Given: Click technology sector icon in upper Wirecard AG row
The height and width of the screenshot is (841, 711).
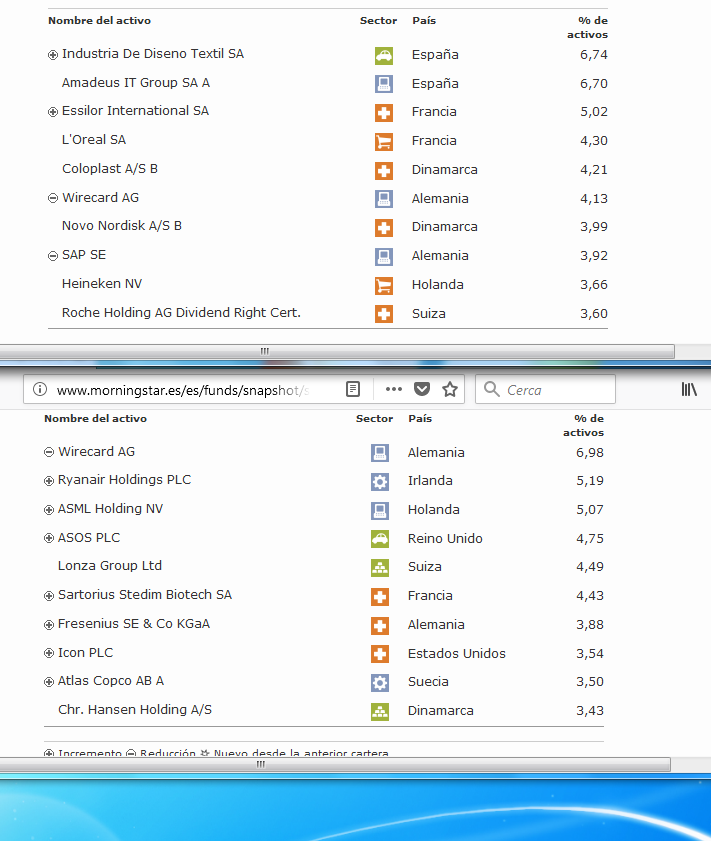Looking at the screenshot, I should (383, 199).
